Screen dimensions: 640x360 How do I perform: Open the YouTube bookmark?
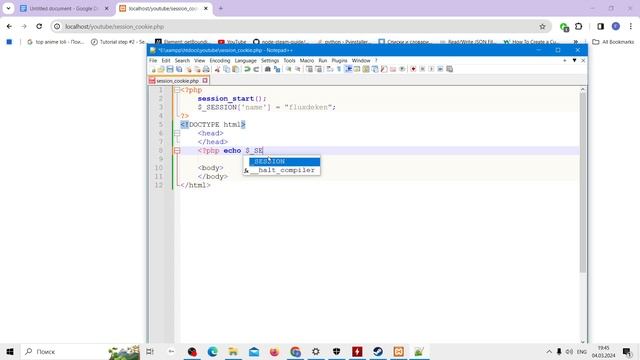coord(232,42)
